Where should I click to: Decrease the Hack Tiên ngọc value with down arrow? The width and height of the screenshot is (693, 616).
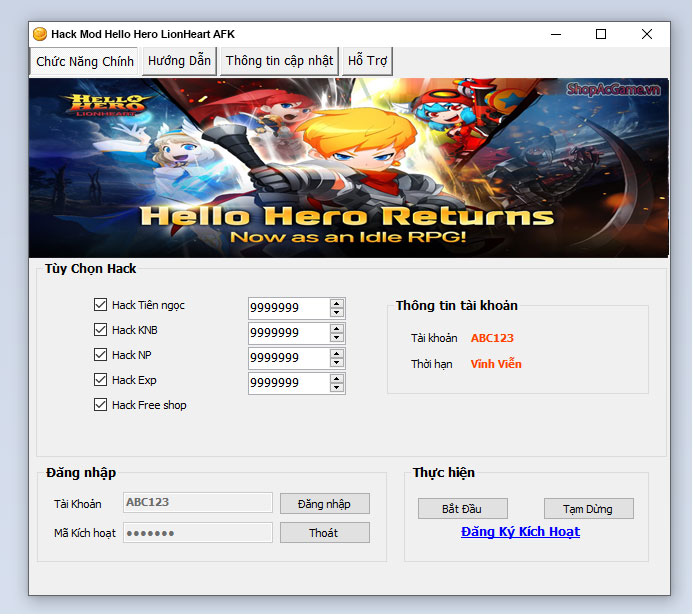(x=337, y=312)
